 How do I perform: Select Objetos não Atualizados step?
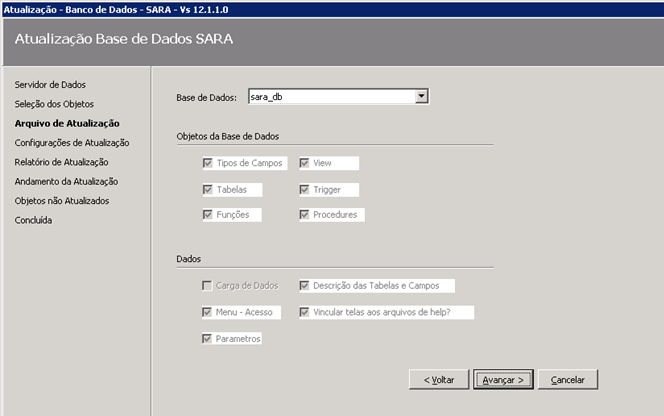[x=62, y=201]
